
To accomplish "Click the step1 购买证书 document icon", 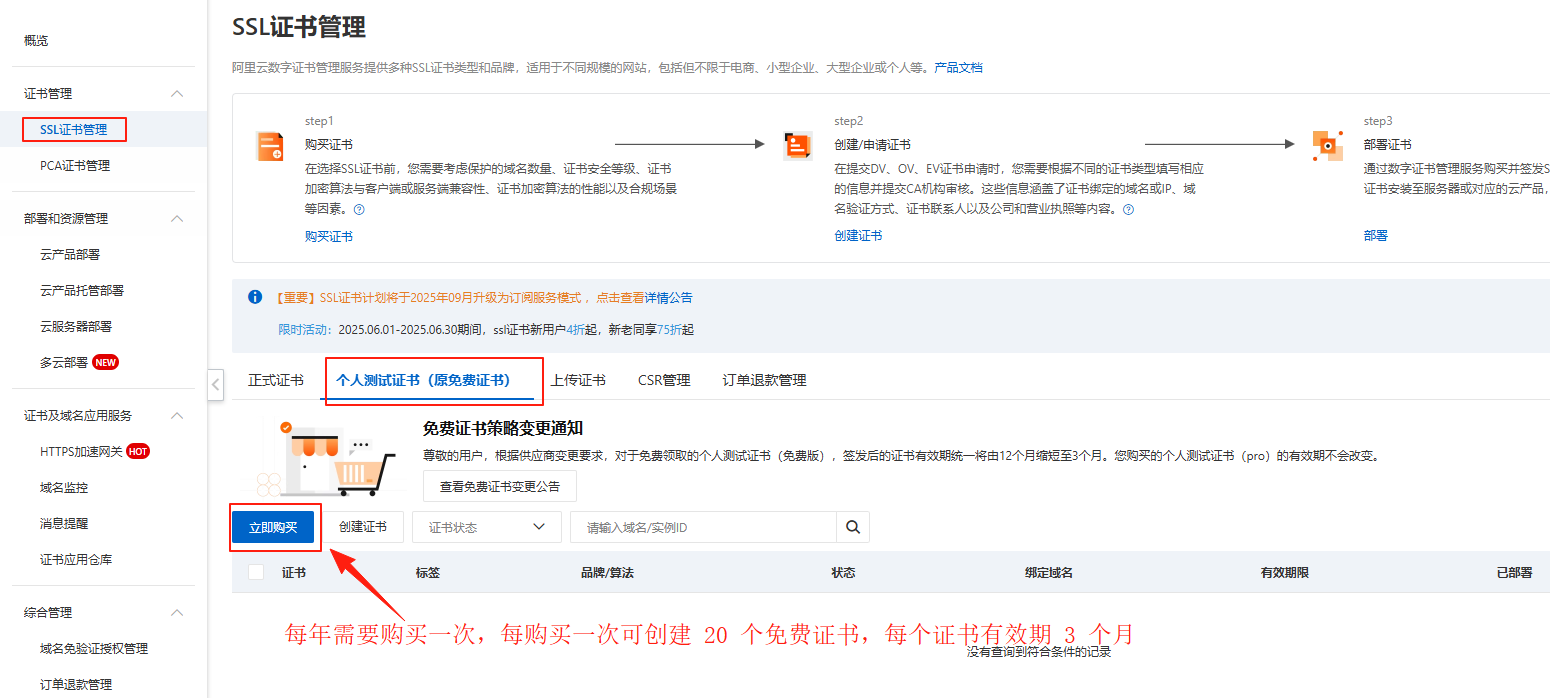I will [x=270, y=146].
